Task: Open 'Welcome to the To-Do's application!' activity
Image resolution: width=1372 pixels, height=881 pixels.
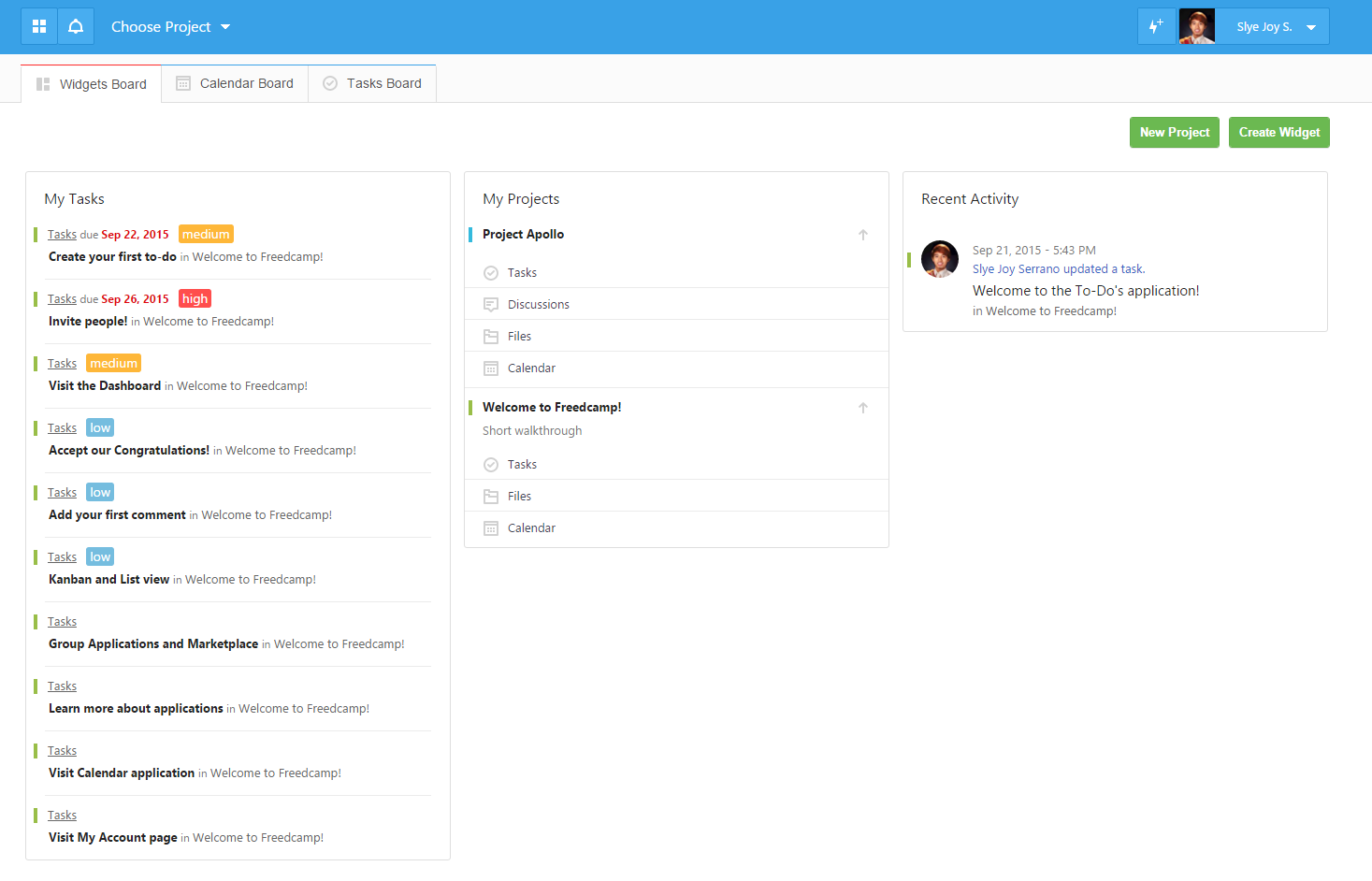Action: click(1086, 291)
